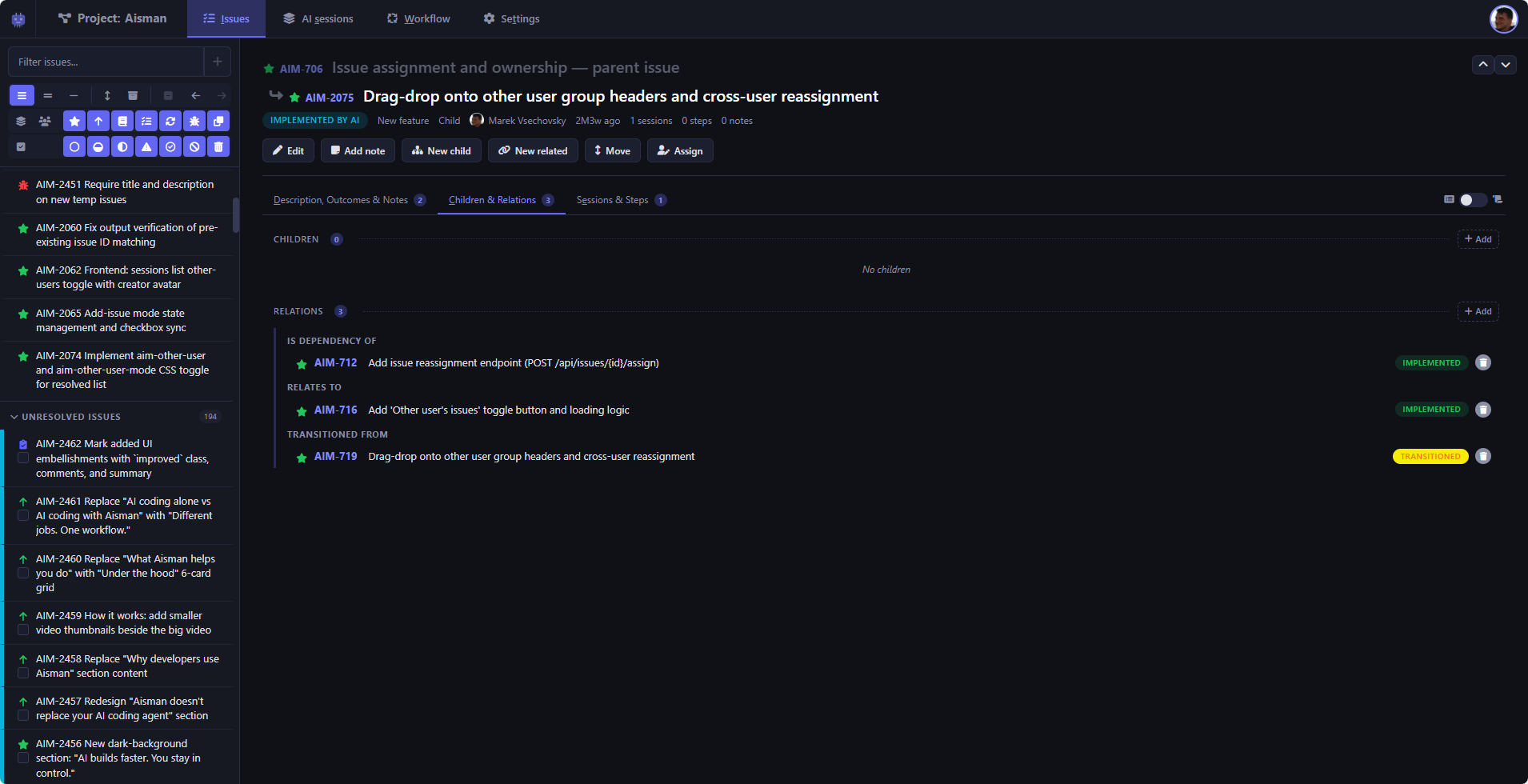The height and width of the screenshot is (784, 1528).
Task: Select the full multi-line list density view
Action: point(22,96)
